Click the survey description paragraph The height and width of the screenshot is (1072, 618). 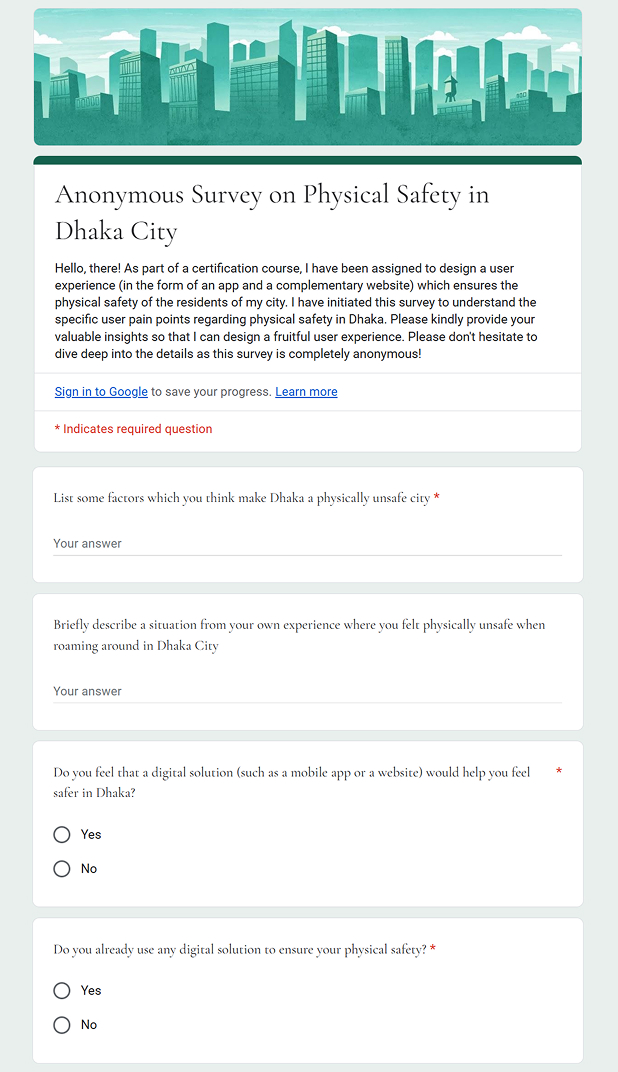pos(296,312)
